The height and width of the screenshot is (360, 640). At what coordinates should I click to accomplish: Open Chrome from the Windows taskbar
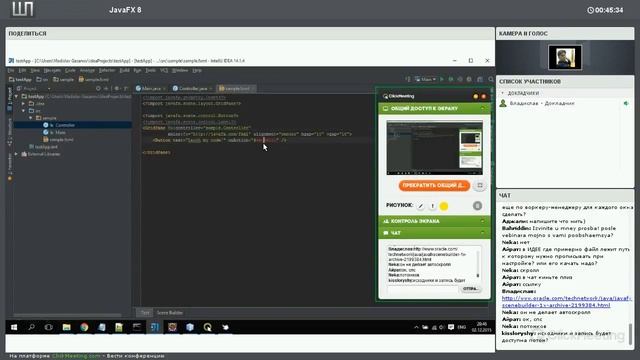84,327
